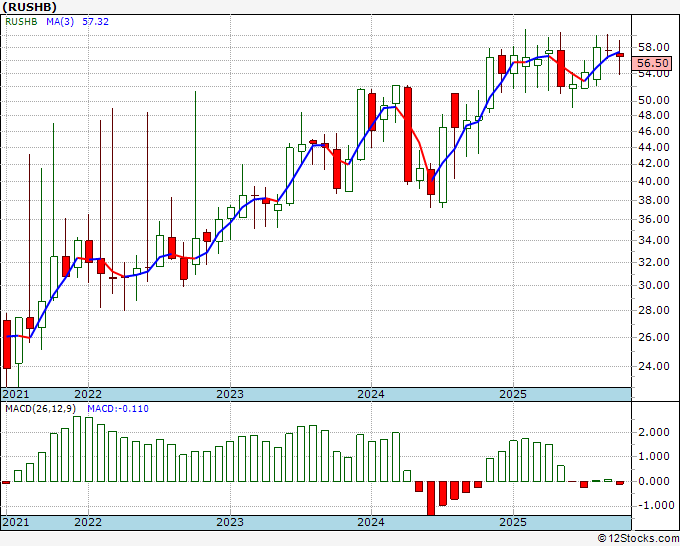
Task: Click 2024 on the price chart time axis
Action: [371, 394]
